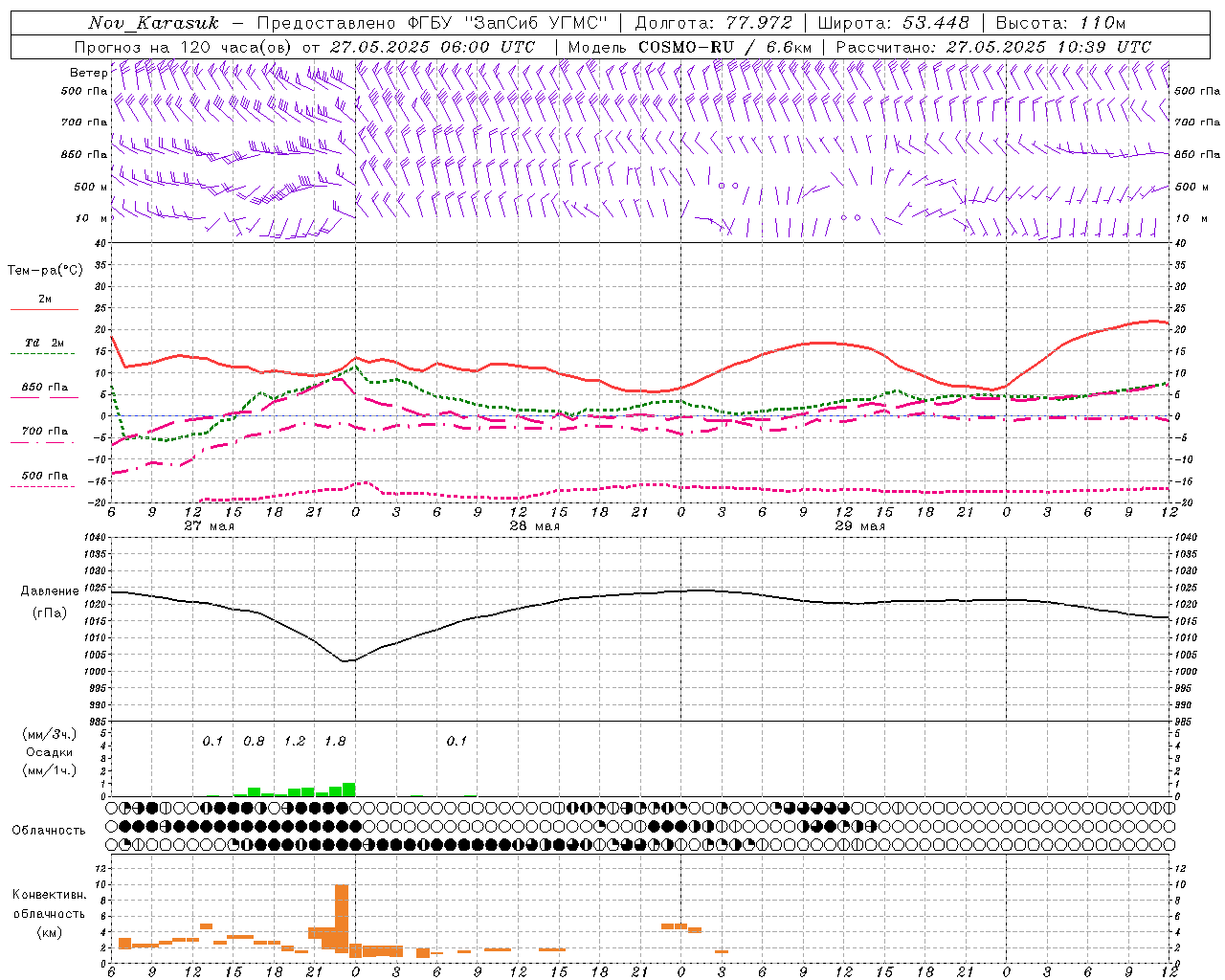Click the '(мм/1ч.)' precipitation unit label
Viewport: 1225px width, 980px height.
point(49,769)
